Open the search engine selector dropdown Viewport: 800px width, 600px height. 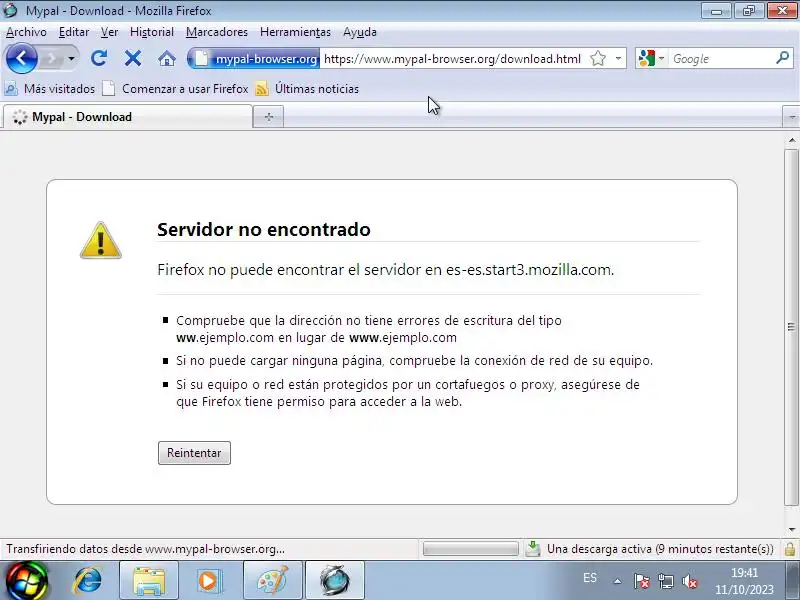(652, 59)
